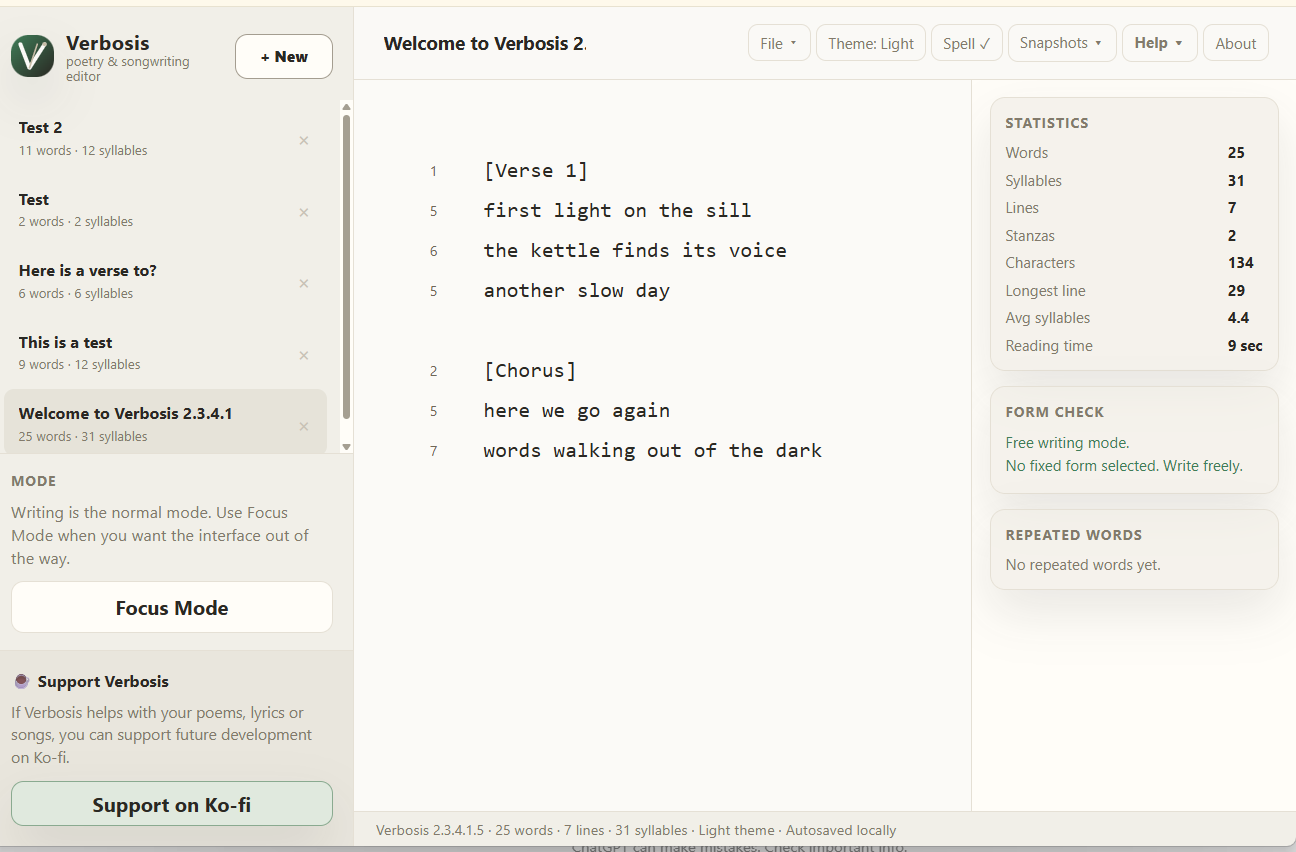Click the Ko-fi cup icon beside Support Verbosis
Screen dimensions: 1296x852
click(21, 681)
